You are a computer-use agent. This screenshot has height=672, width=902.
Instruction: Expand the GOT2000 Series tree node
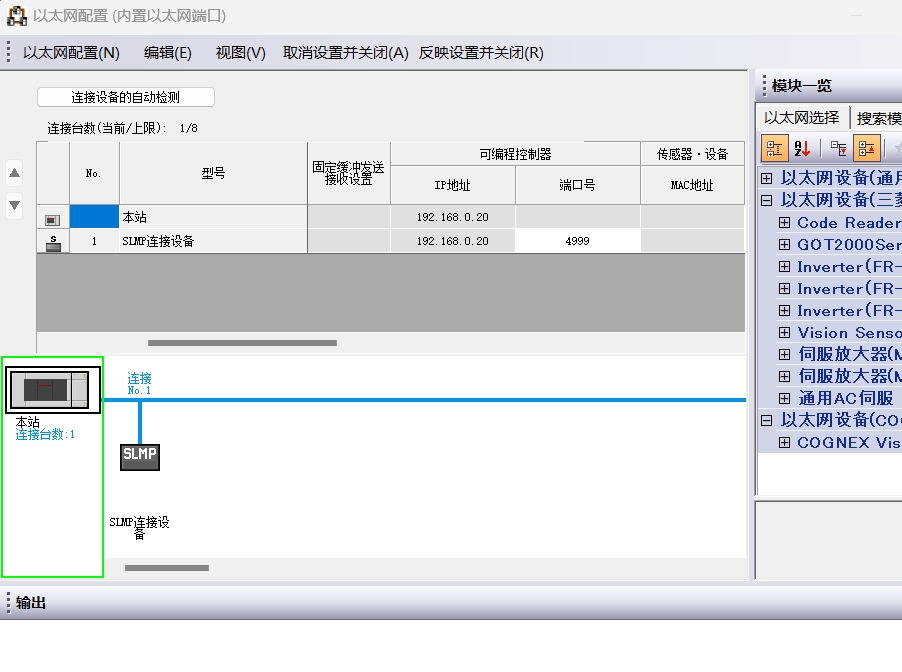tap(785, 245)
